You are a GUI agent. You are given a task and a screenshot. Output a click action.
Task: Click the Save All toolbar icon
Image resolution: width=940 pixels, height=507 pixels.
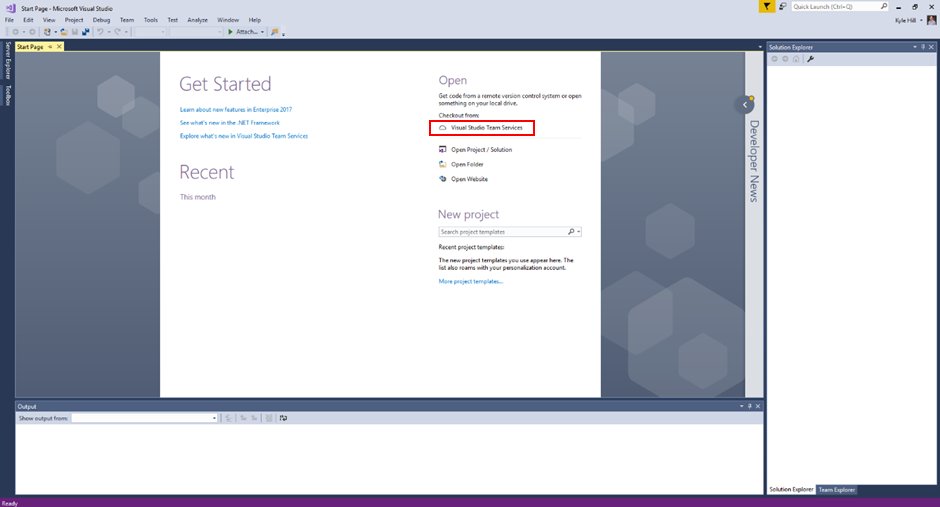click(86, 32)
